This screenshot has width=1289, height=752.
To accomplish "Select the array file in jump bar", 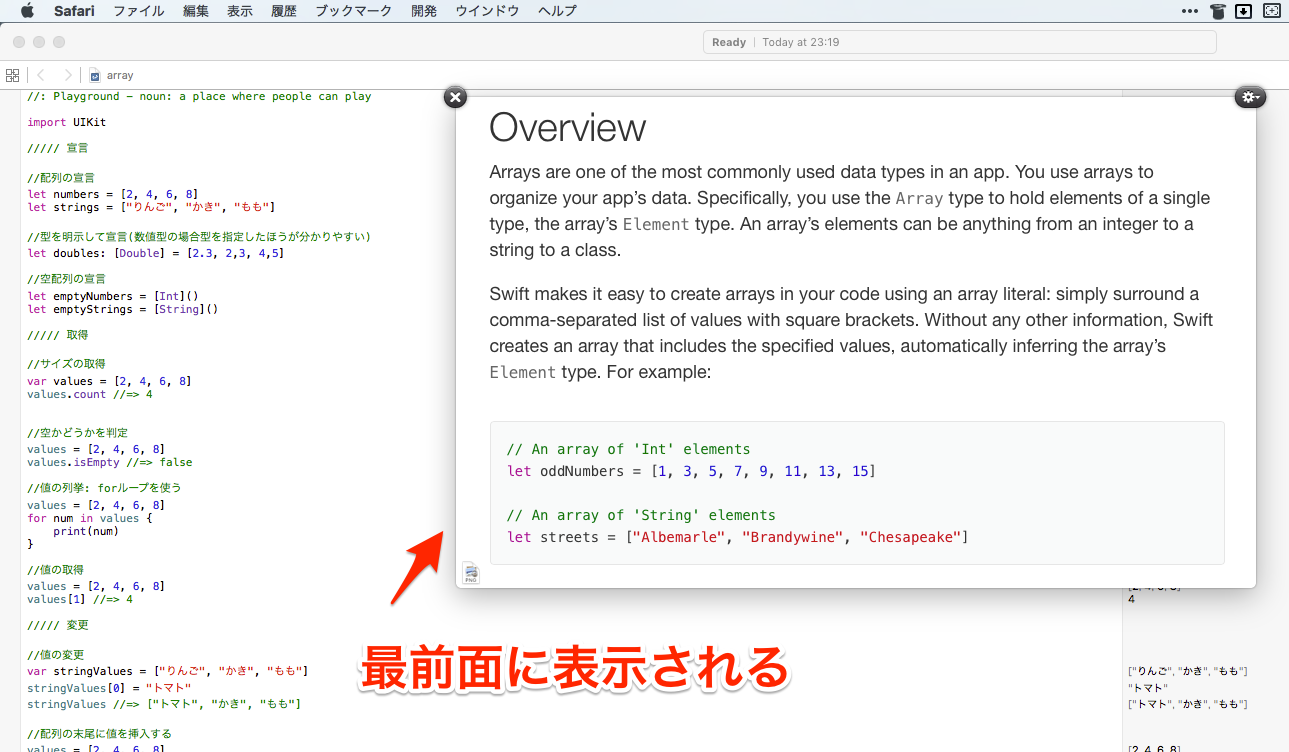I will (120, 75).
